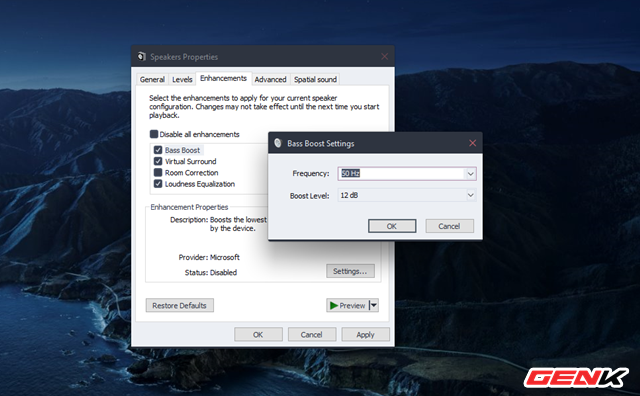The width and height of the screenshot is (640, 396).
Task: Switch to the General tab
Action: [x=152, y=79]
